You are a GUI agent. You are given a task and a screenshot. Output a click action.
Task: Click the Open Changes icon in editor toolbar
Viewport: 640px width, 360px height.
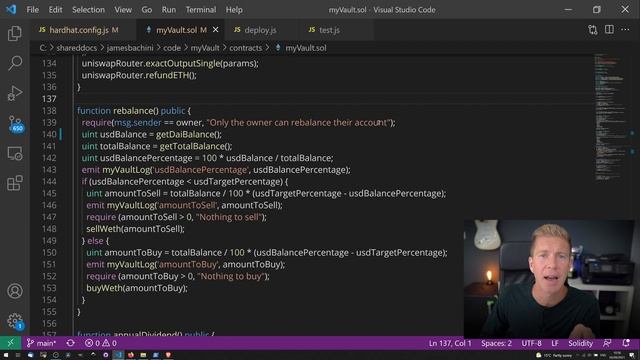[x=593, y=30]
